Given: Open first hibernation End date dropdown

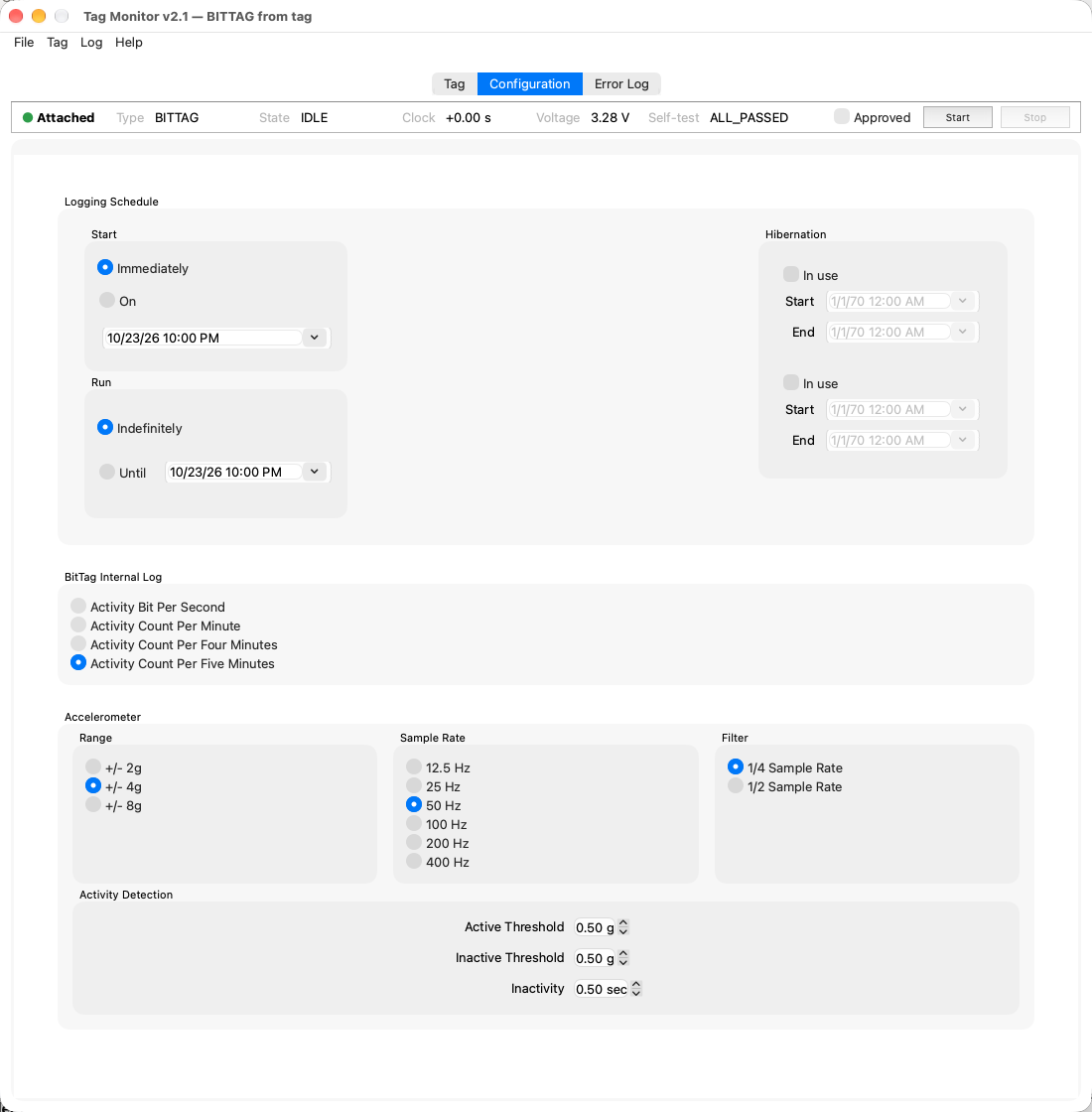Looking at the screenshot, I should (x=962, y=332).
